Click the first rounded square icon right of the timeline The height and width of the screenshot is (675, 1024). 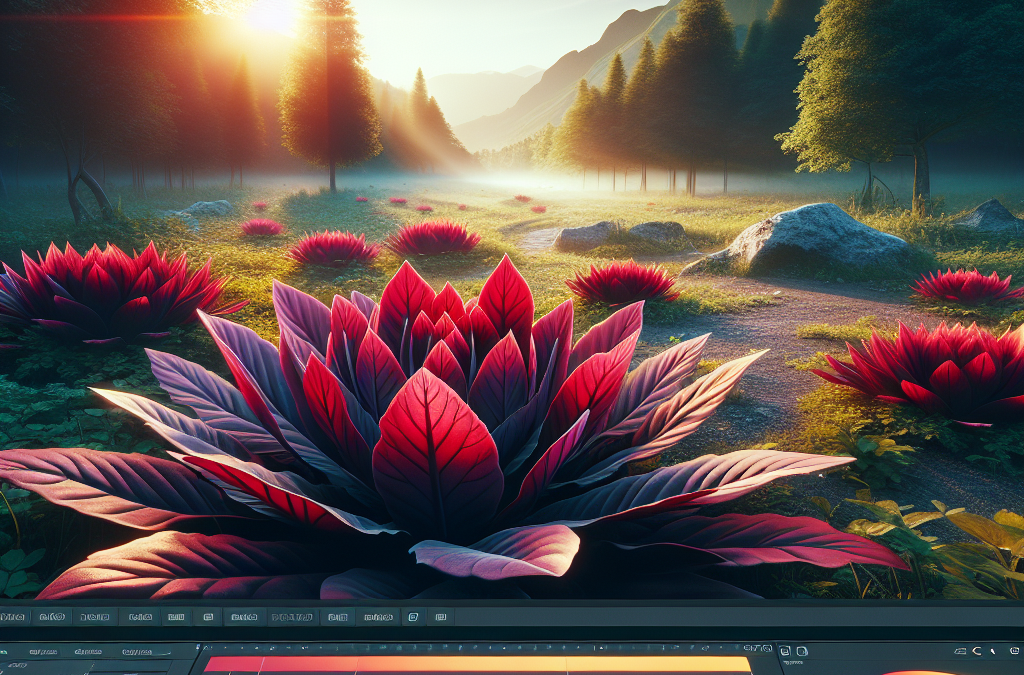pyautogui.click(x=785, y=651)
